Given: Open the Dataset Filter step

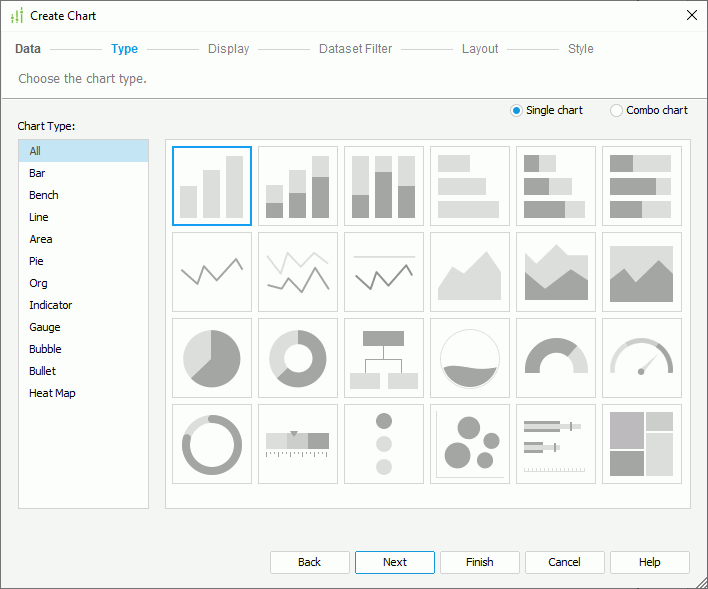Looking at the screenshot, I should [355, 49].
